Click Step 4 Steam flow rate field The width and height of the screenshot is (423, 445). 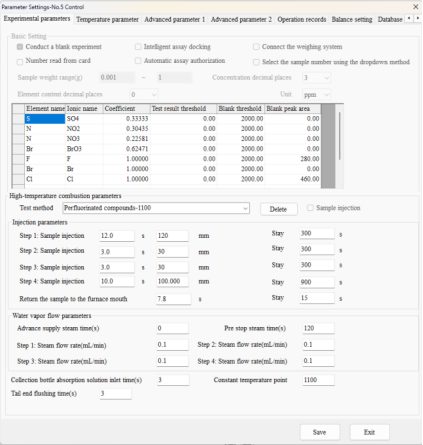tap(318, 361)
